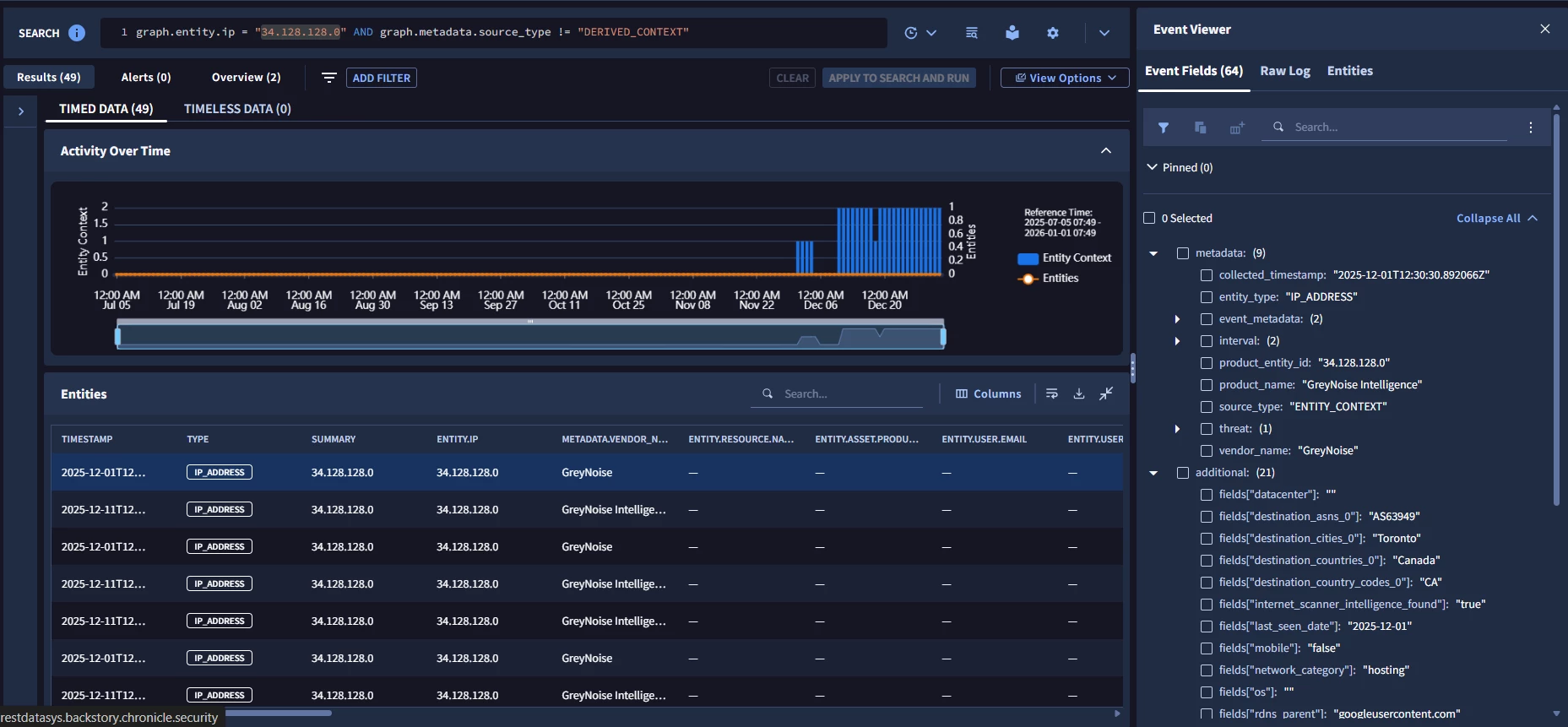The width and height of the screenshot is (1568, 727).
Task: Expand the event_metadata tree node
Action: coord(1177,319)
